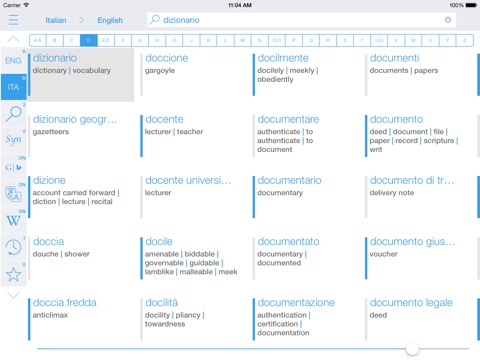Viewport: 480px width, 360px height.
Task: Expand sidebar with the down chevron
Action: [13, 295]
